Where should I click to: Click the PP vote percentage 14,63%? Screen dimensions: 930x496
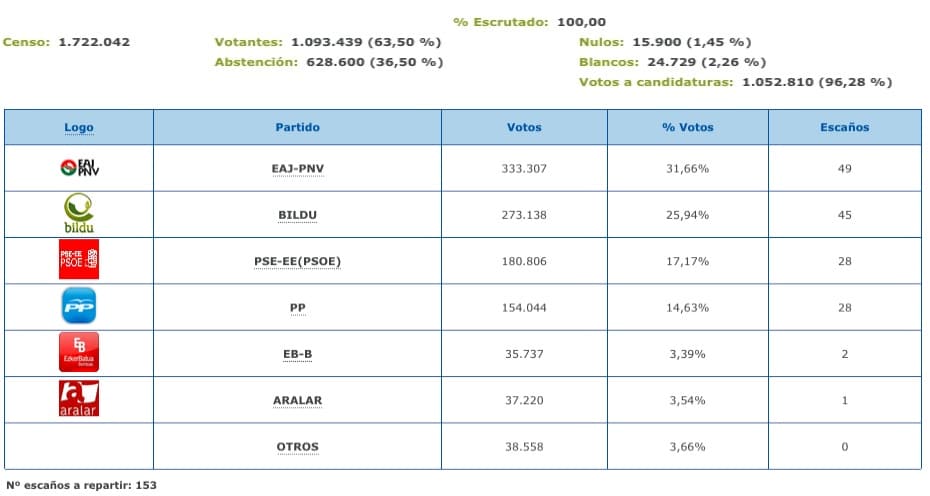click(687, 308)
